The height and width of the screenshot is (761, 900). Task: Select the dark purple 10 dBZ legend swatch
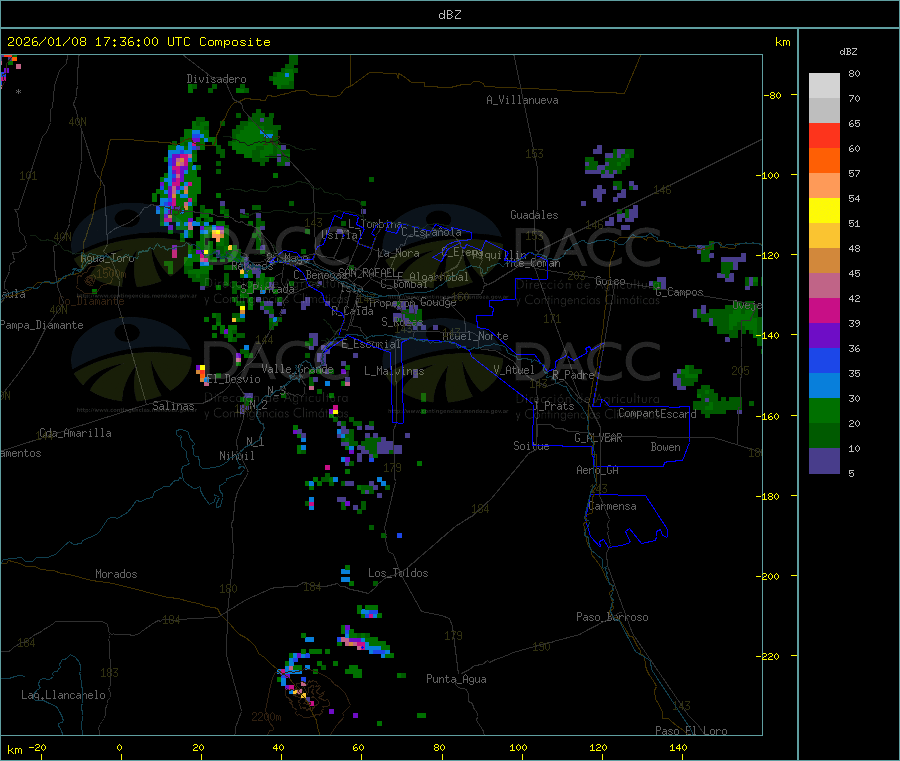(824, 460)
